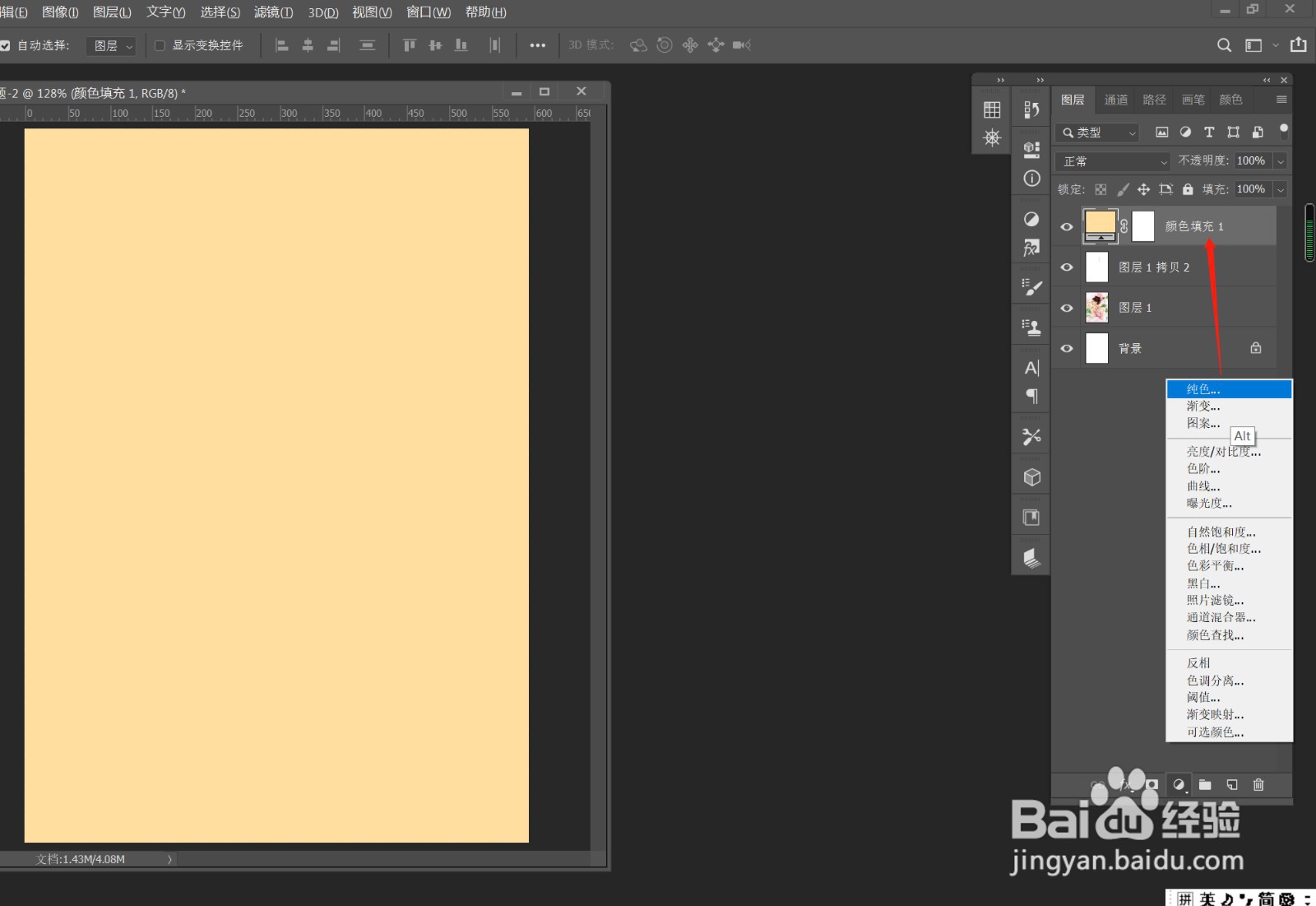
Task: Click the 图层 1 photo thumbnail
Action: tap(1097, 308)
